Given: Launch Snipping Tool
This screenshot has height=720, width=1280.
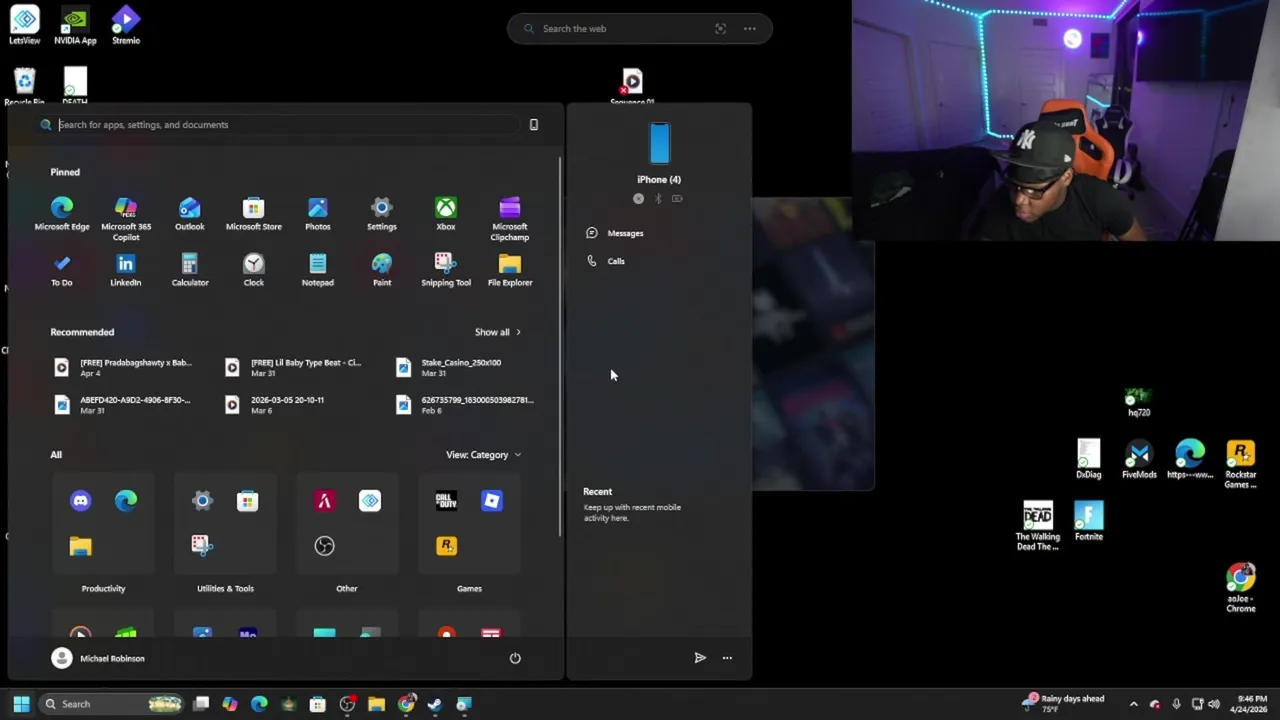Looking at the screenshot, I should point(446,270).
